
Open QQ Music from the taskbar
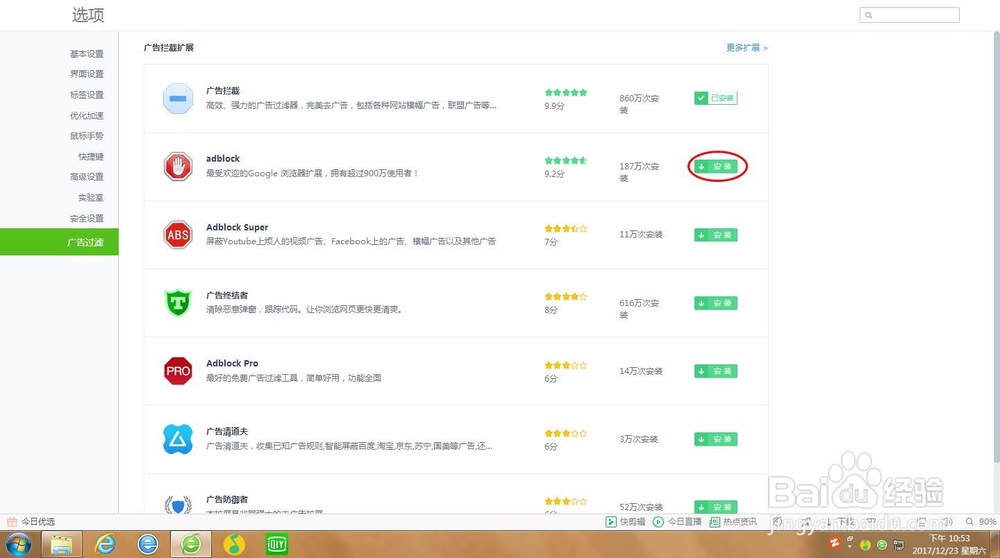[x=234, y=545]
